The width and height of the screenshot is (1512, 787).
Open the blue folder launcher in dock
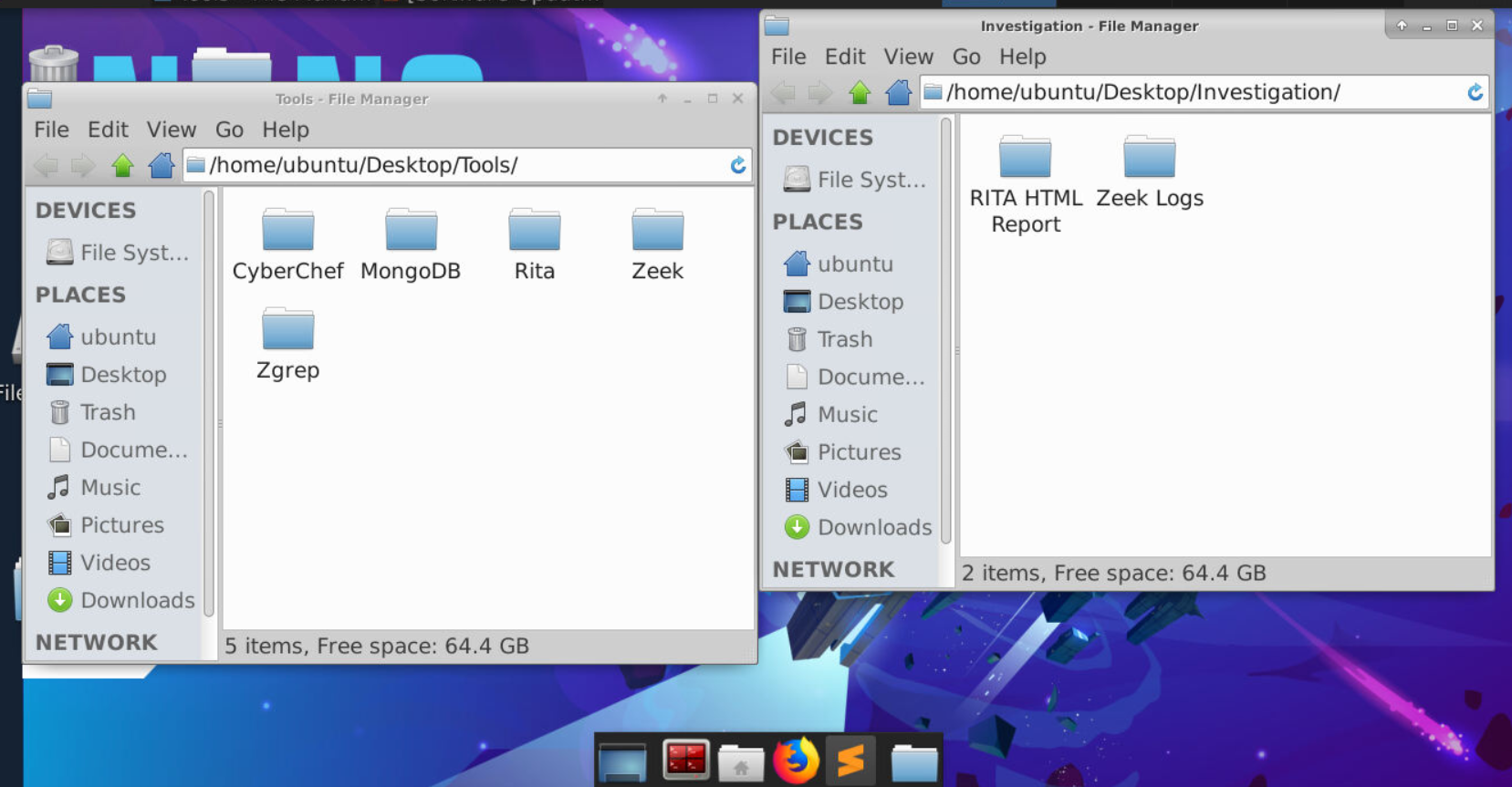(x=914, y=762)
